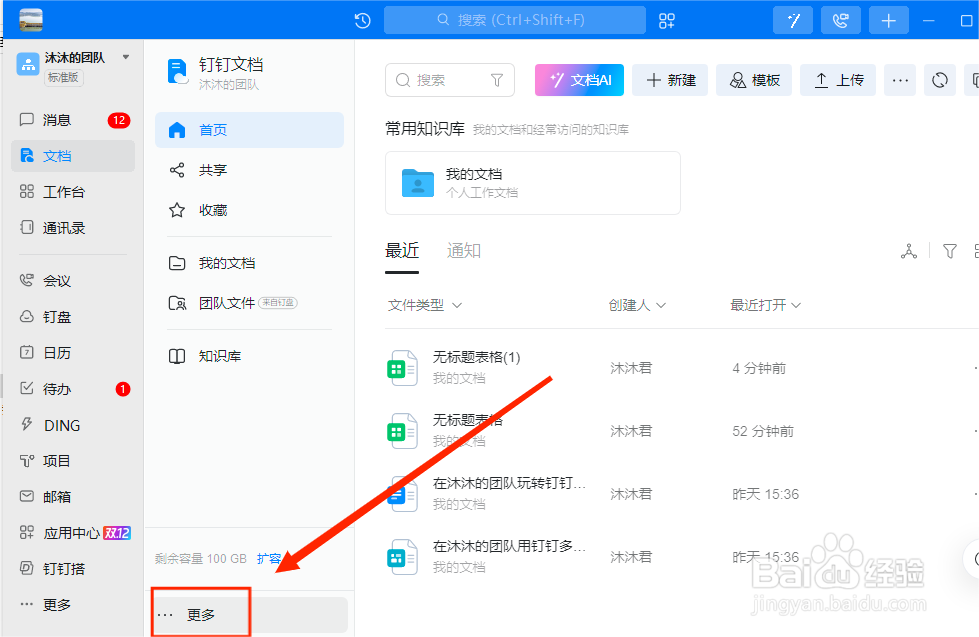Click the global search box in title bar
The image size is (979, 637).
point(514,21)
